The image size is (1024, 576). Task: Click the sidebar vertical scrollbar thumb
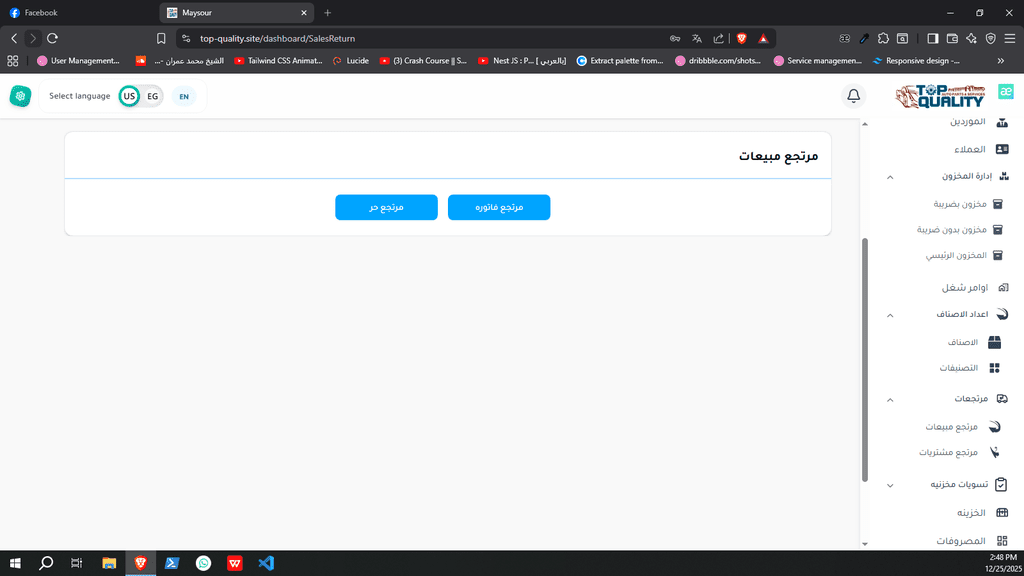pos(865,360)
